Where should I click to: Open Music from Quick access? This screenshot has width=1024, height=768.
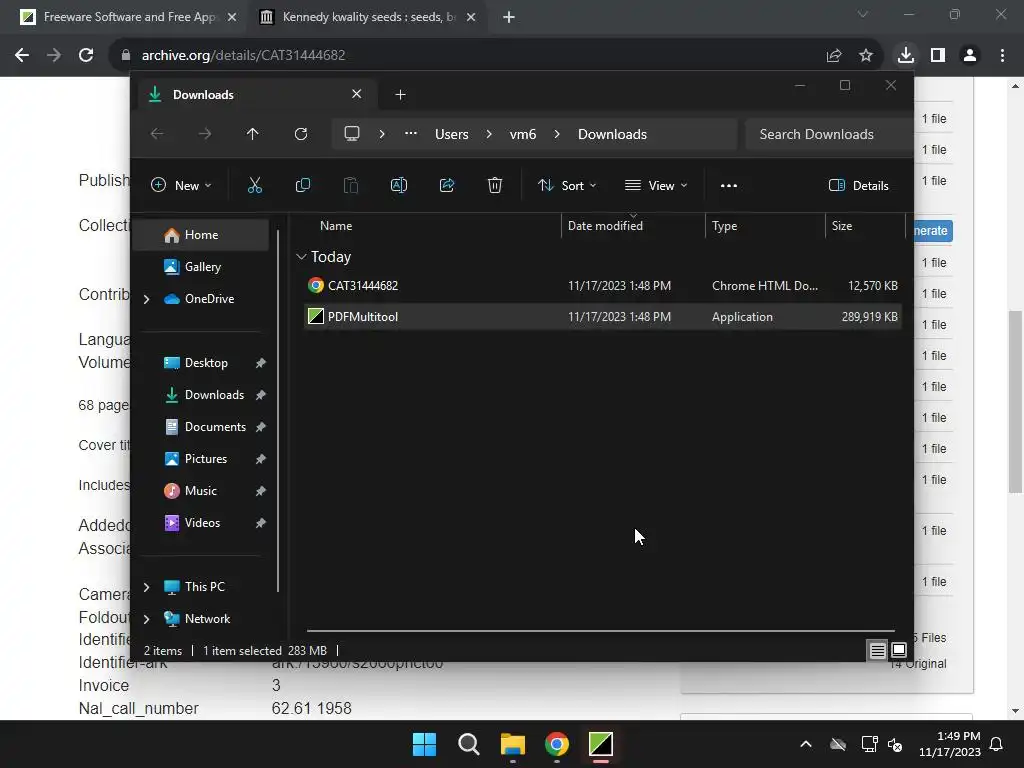pyautogui.click(x=200, y=491)
